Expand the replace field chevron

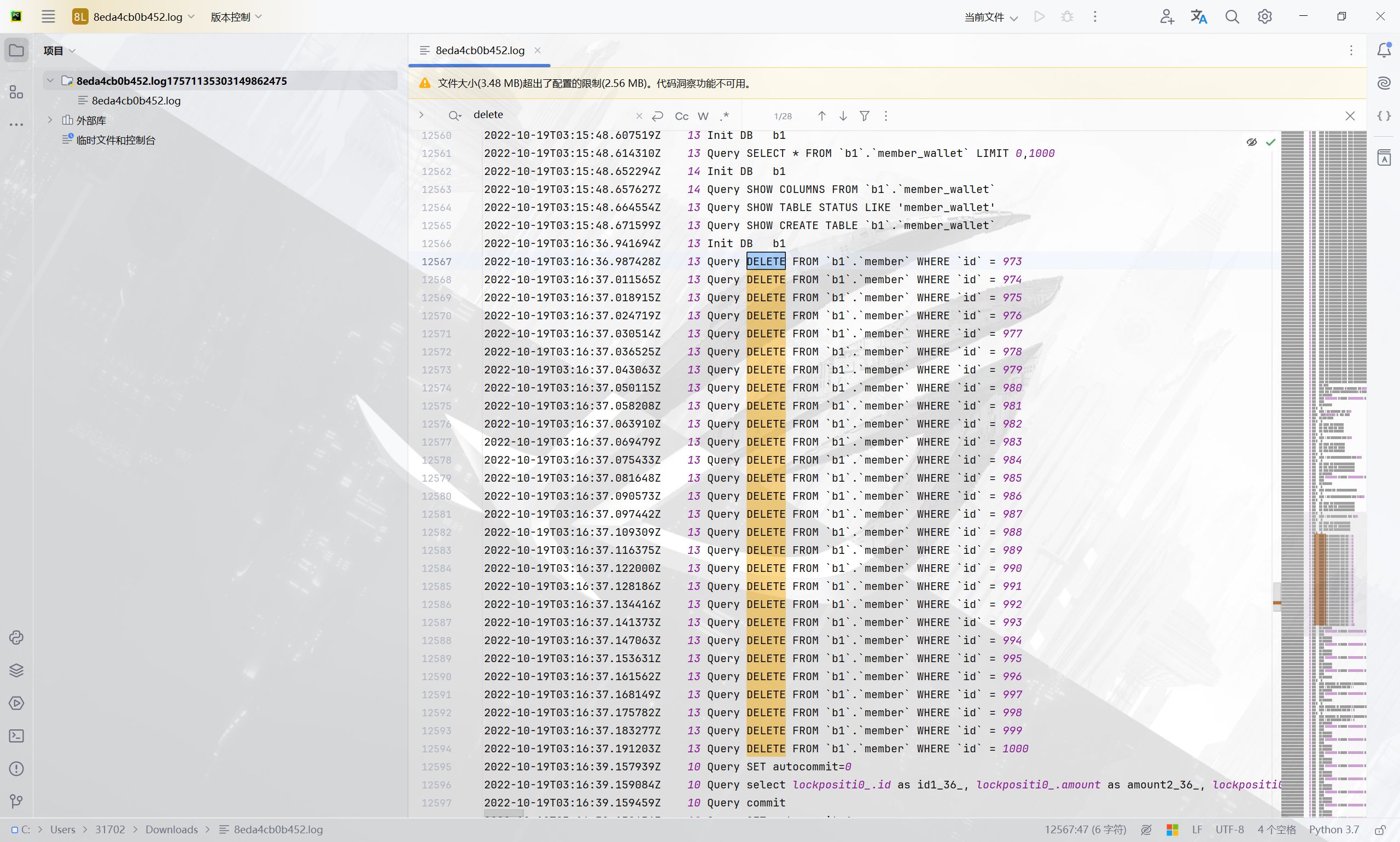[x=421, y=115]
